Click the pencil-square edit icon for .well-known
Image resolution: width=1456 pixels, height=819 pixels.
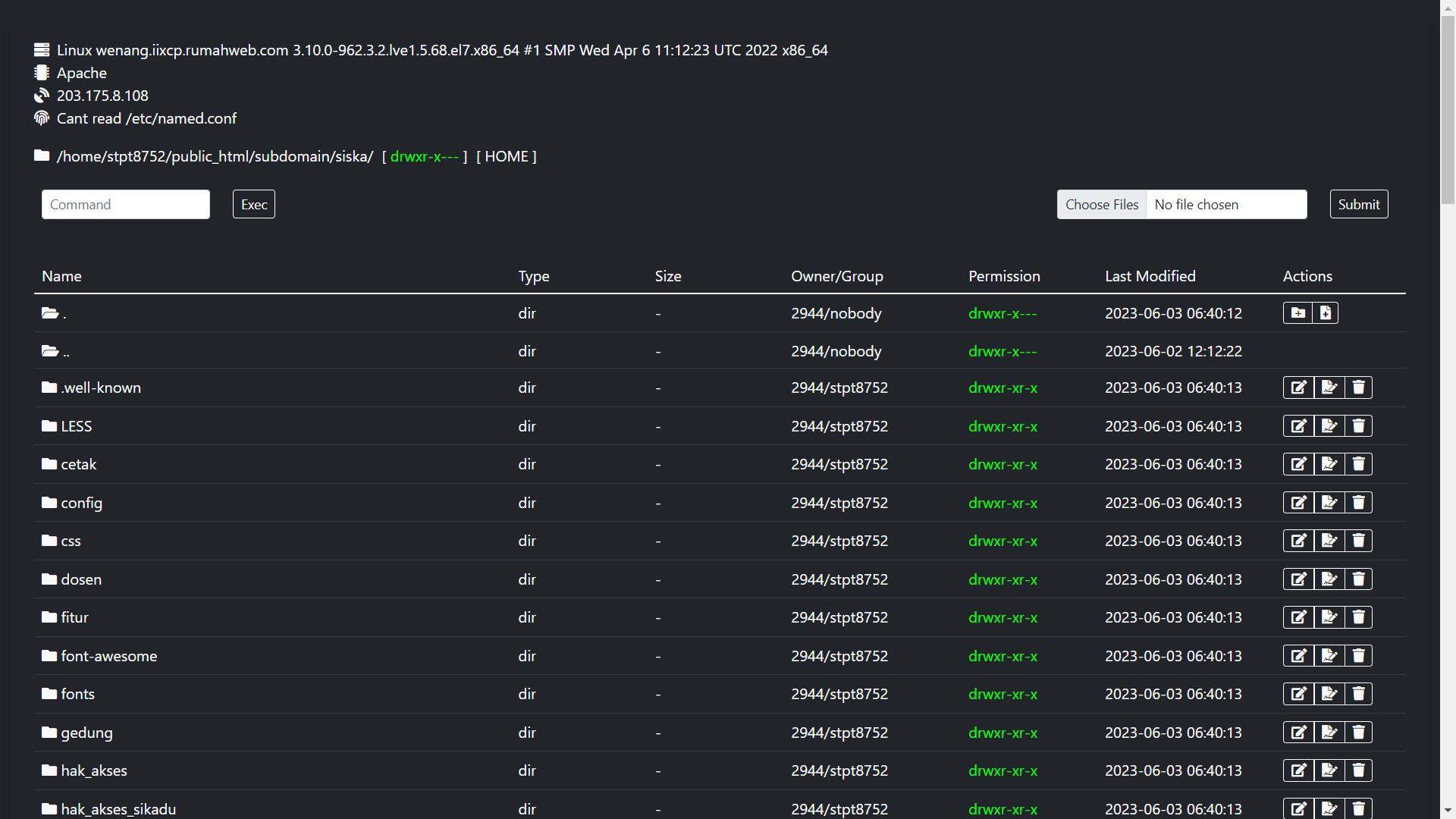[x=1298, y=388]
